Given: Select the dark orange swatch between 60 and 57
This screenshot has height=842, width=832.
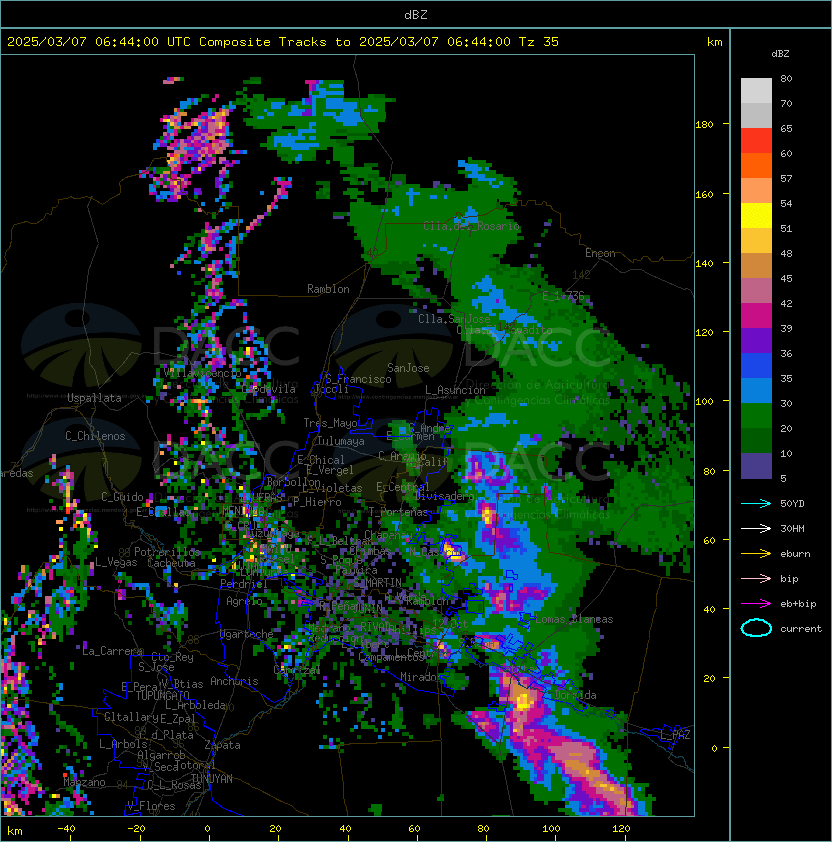Looking at the screenshot, I should click(x=756, y=165).
